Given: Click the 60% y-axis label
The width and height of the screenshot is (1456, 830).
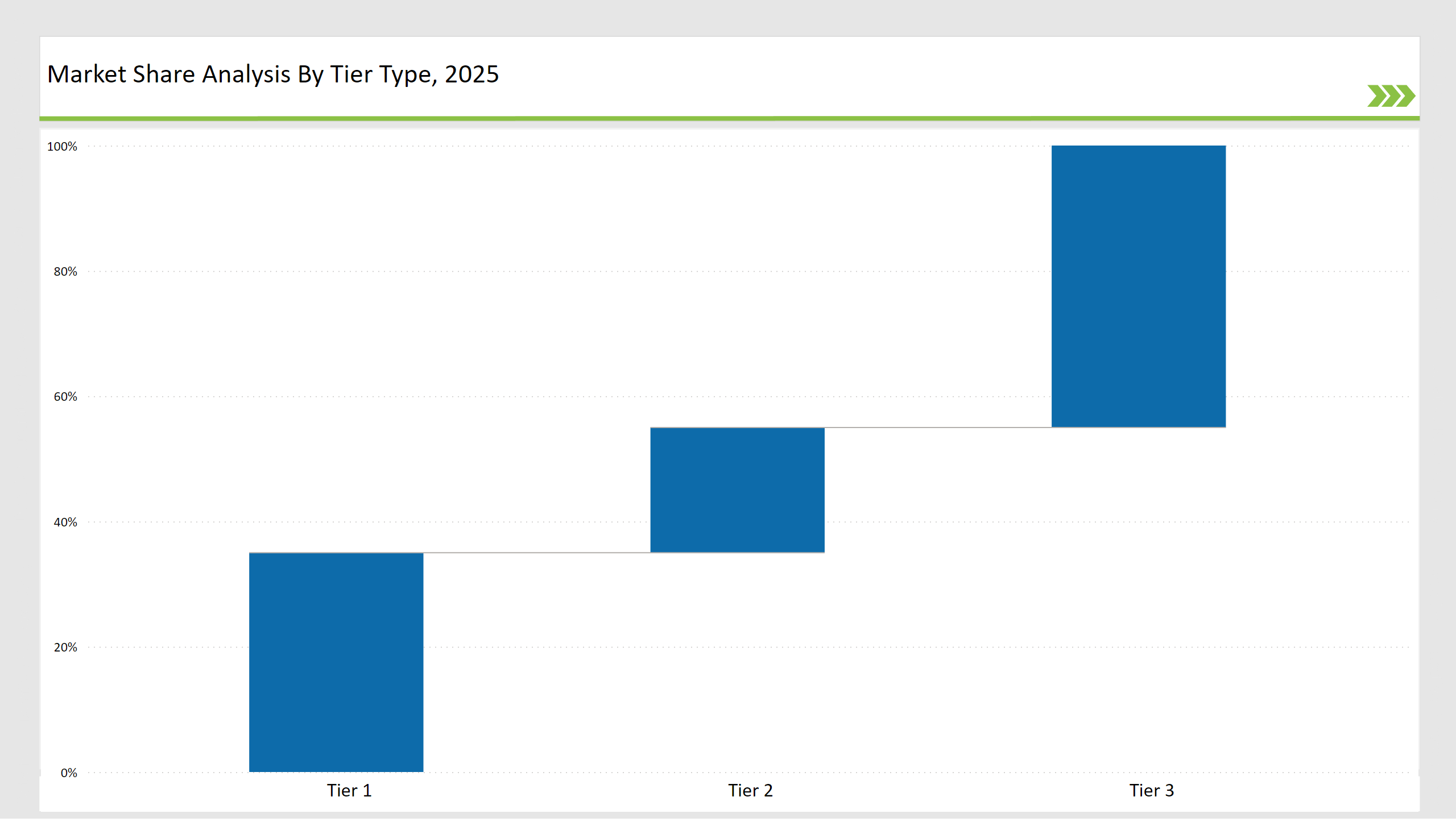Looking at the screenshot, I should (x=65, y=397).
